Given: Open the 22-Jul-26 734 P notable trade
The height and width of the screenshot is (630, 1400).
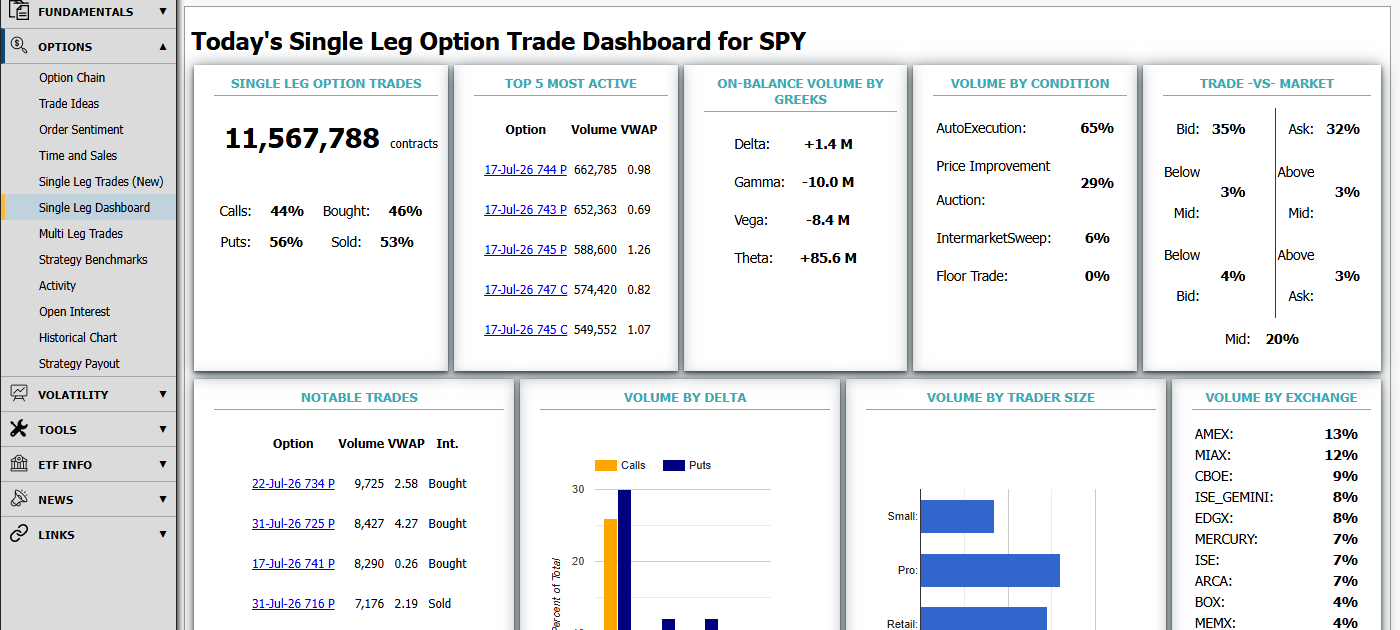Looking at the screenshot, I should coord(293,484).
